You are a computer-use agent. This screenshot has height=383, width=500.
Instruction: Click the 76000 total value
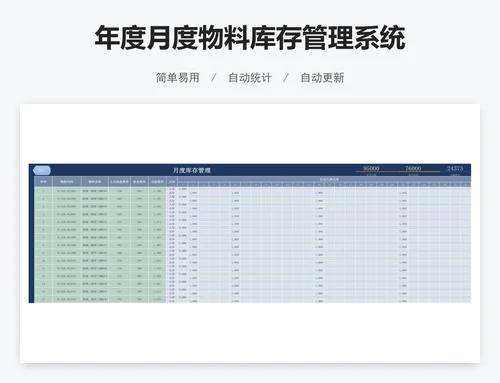[413, 168]
